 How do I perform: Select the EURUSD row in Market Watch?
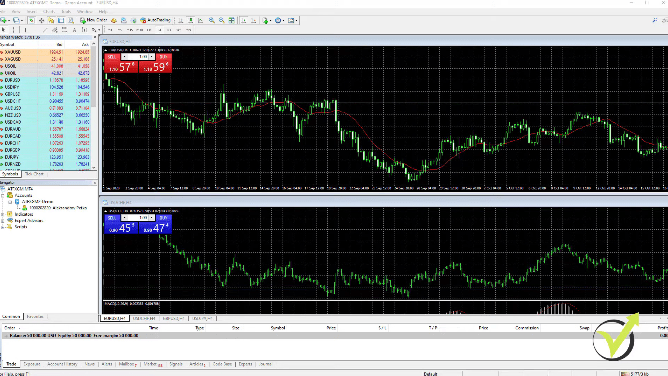tap(45, 80)
